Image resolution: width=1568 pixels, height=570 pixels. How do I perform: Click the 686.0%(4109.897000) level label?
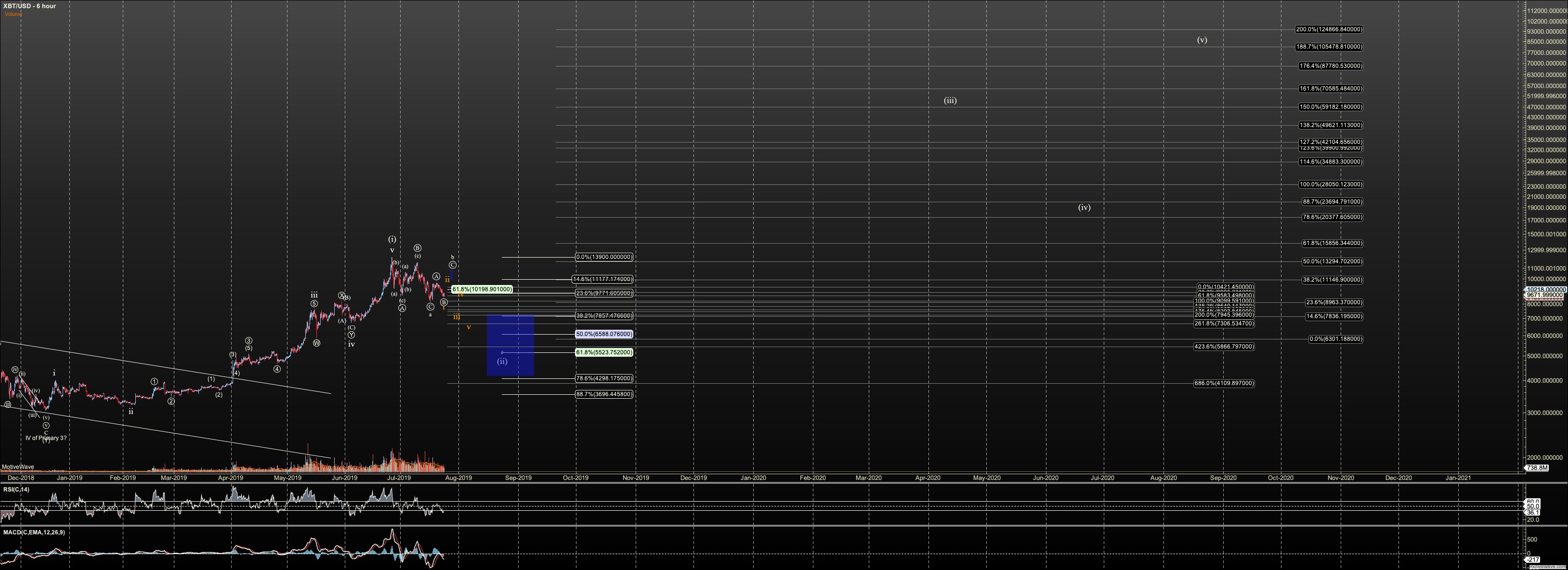(x=1224, y=383)
